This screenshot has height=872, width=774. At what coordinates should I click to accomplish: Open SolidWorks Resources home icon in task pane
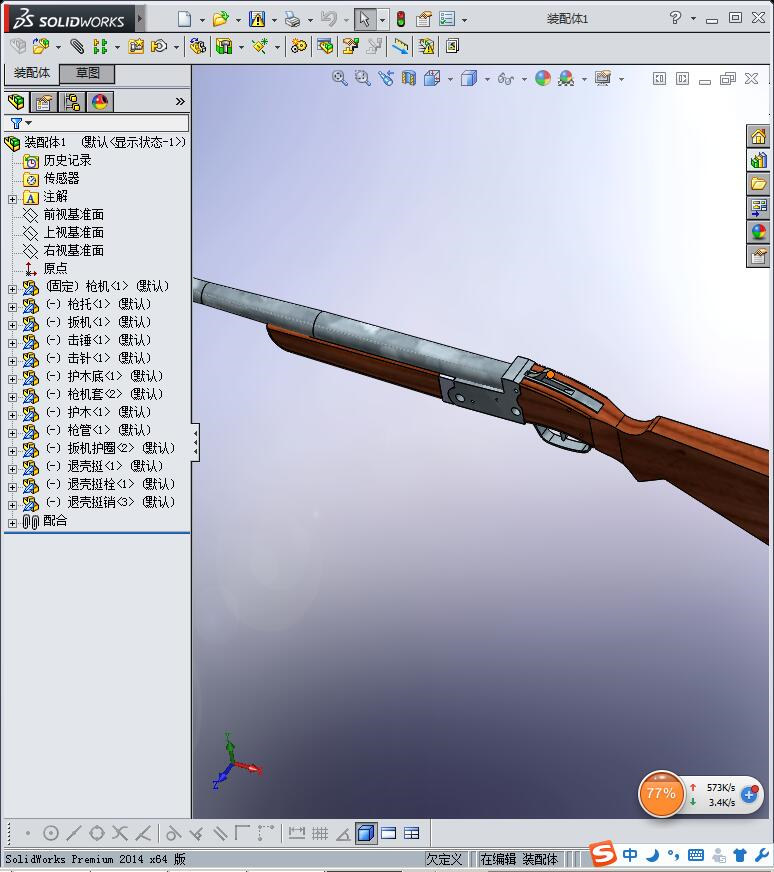coord(758,137)
